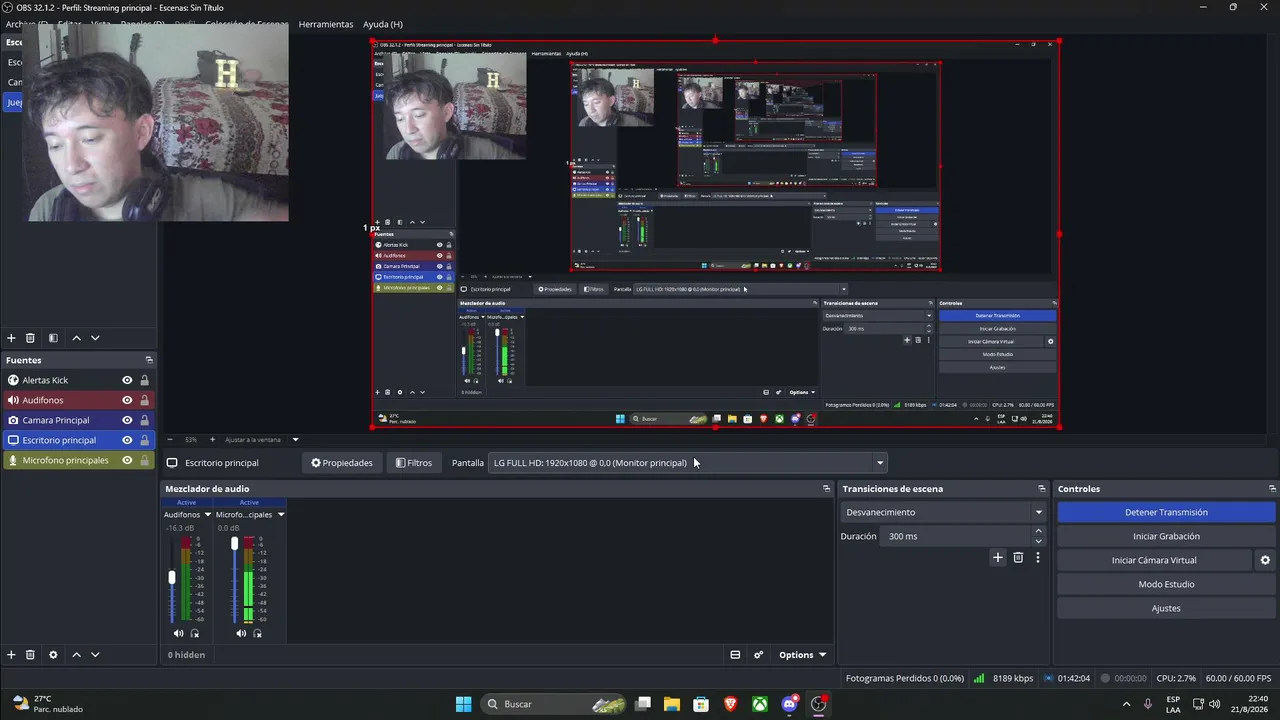1280x720 pixels.
Task: Add a new source in Fuentes toolbar
Action: [11, 655]
